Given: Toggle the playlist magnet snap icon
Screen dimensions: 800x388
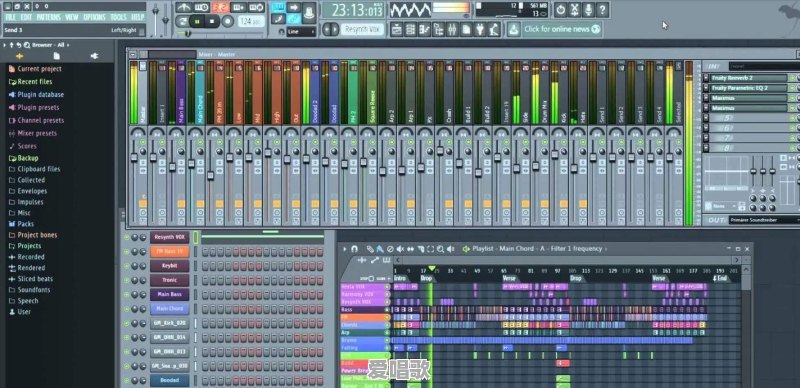Looking at the screenshot, I should 355,249.
